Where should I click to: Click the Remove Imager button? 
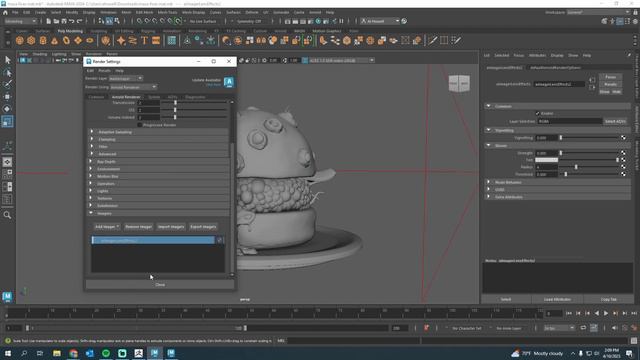(x=138, y=227)
